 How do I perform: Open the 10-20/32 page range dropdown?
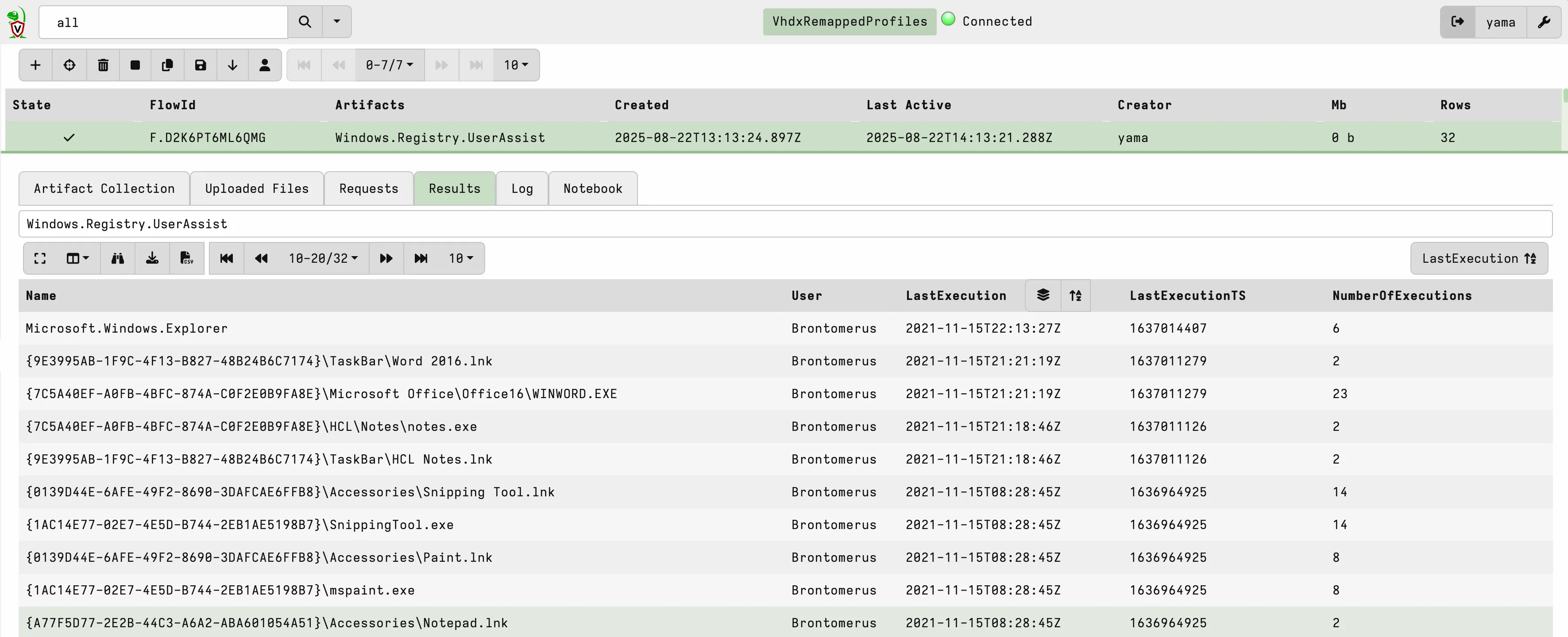[323, 259]
